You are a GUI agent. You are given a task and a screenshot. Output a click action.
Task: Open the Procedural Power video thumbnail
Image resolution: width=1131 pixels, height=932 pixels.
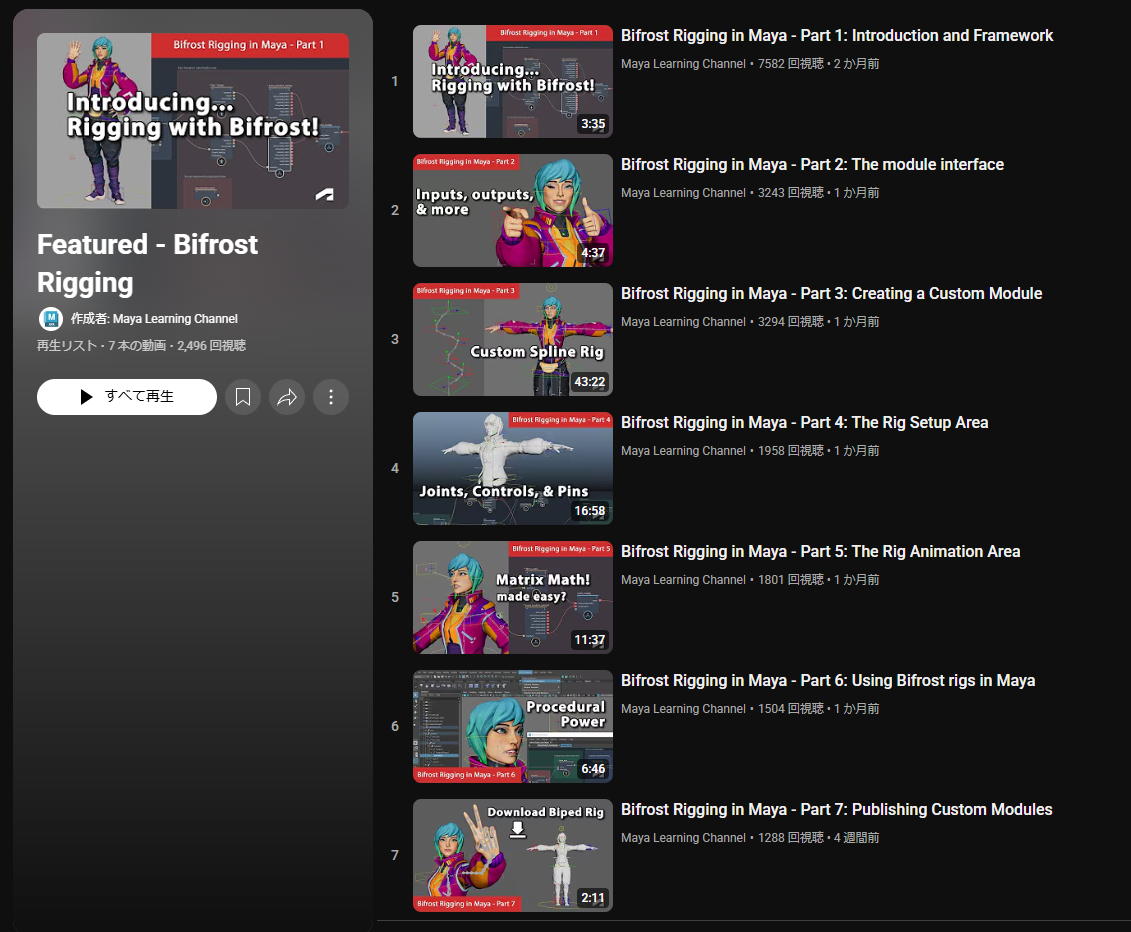coord(513,727)
